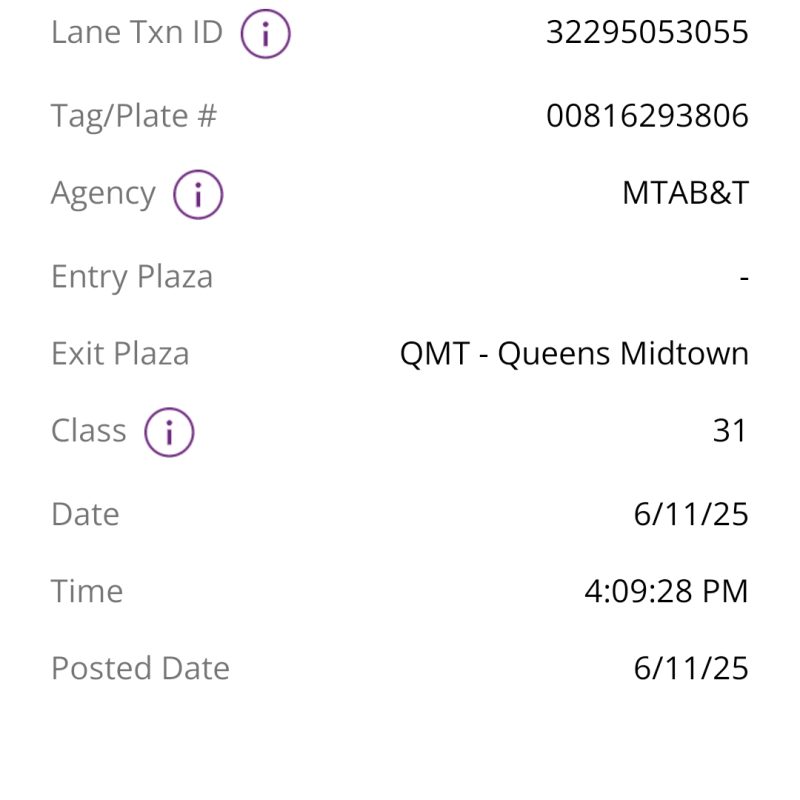Select the Posted Date value 6/11/25
Viewport: 800px width, 800px height.
pyautogui.click(x=691, y=668)
